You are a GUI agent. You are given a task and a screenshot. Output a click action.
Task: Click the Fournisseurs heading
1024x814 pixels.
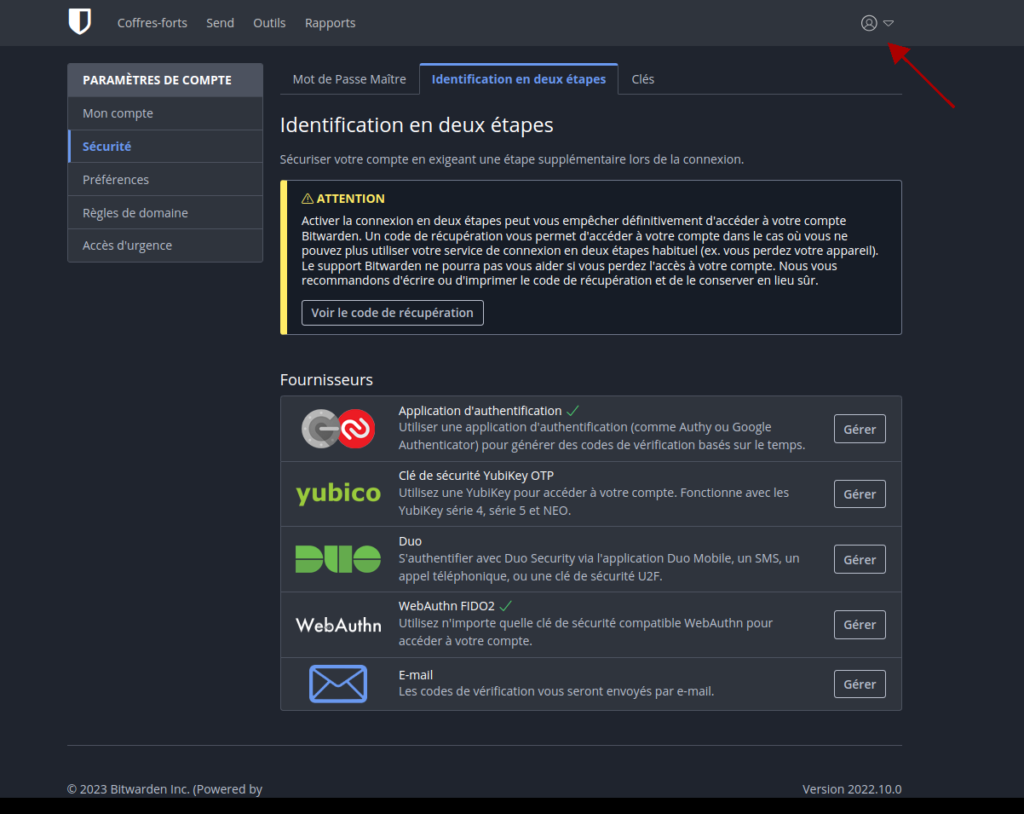tap(327, 380)
